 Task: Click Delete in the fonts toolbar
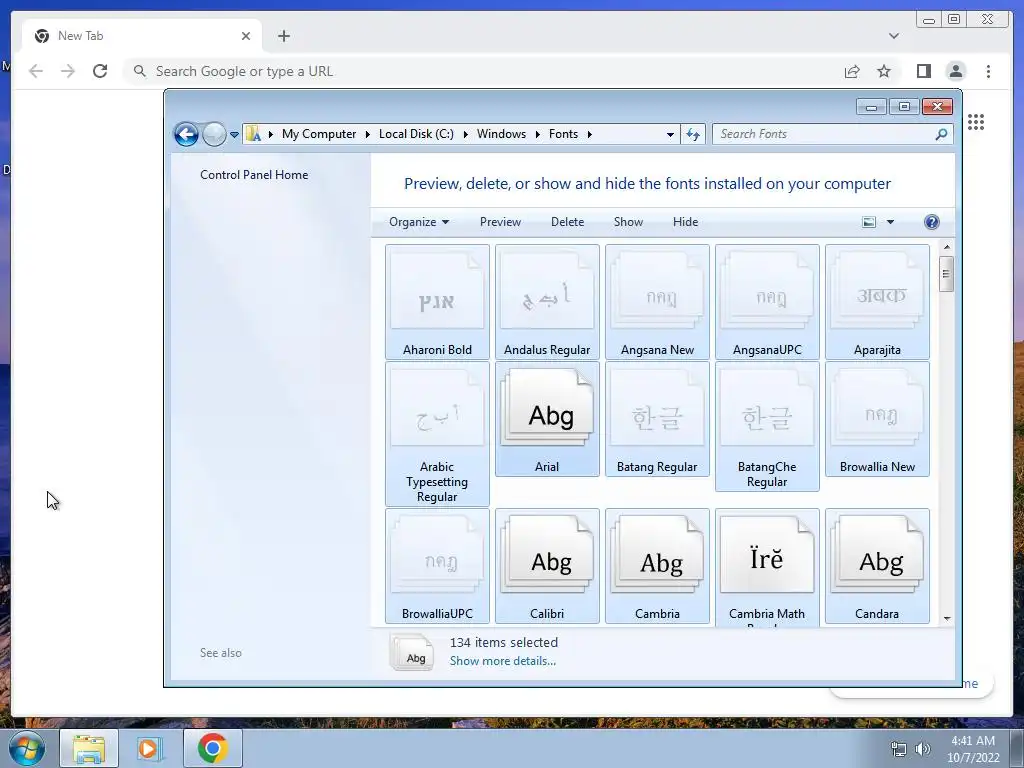[568, 222]
